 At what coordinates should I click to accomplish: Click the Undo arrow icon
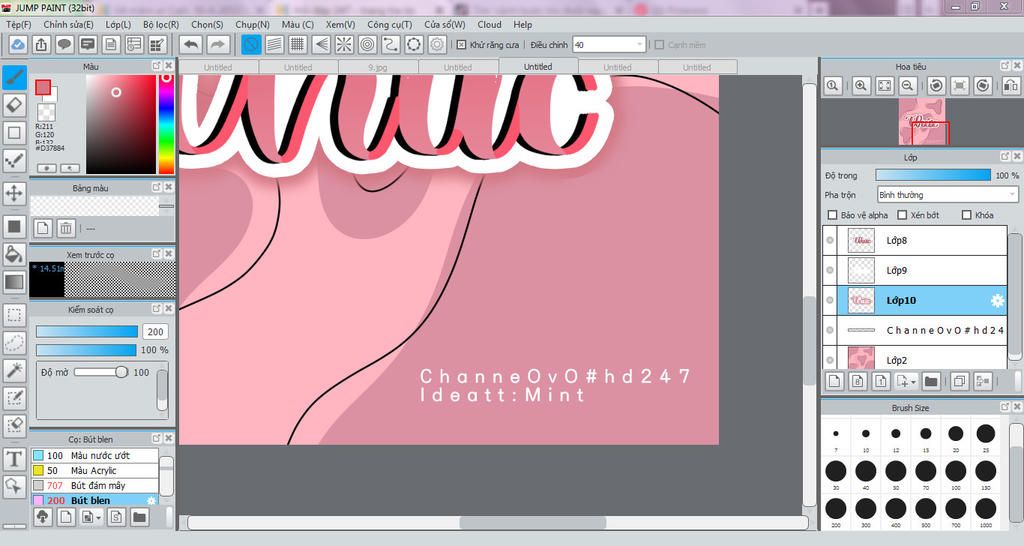coord(191,44)
